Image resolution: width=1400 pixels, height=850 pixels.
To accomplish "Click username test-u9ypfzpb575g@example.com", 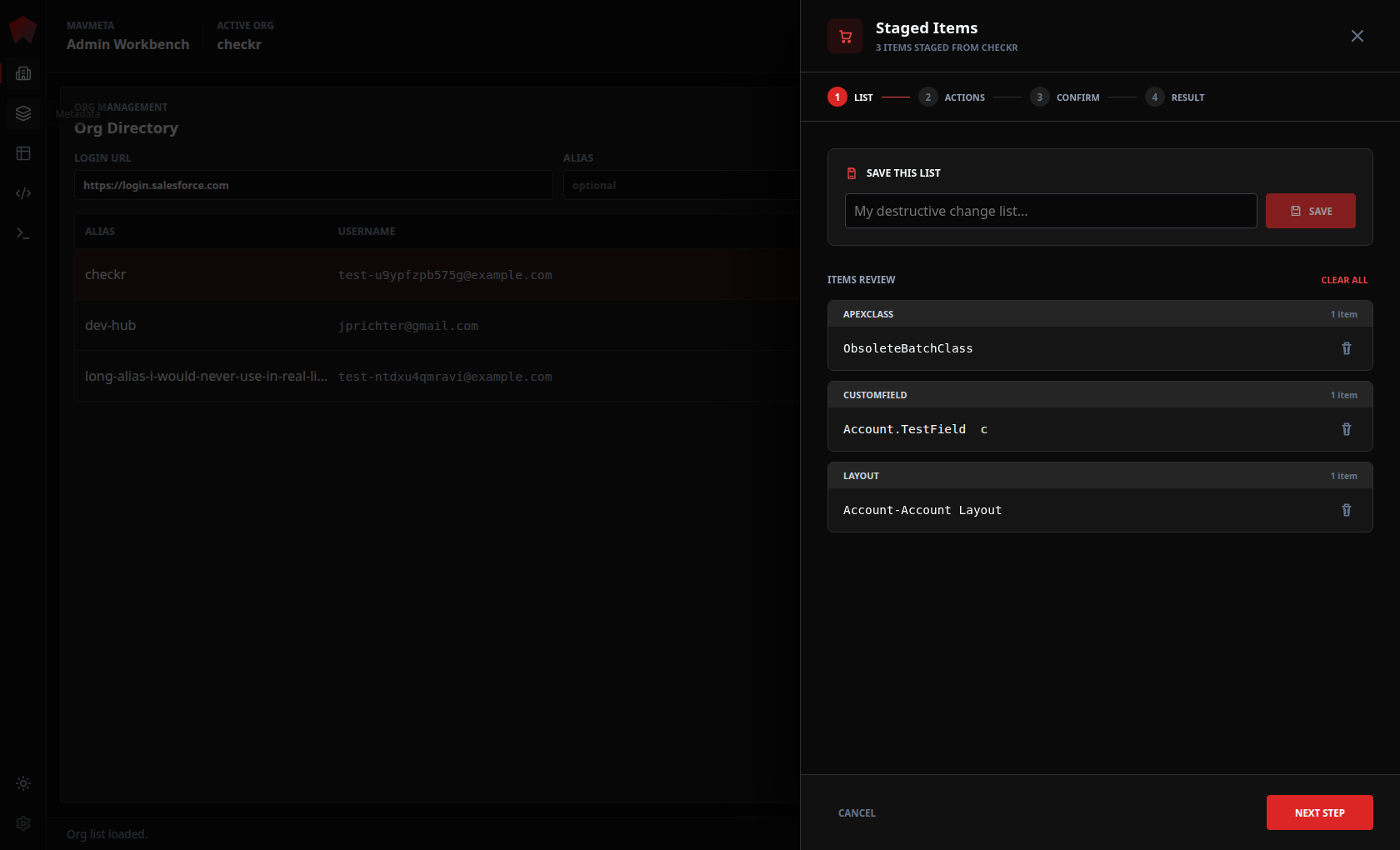I will (445, 275).
